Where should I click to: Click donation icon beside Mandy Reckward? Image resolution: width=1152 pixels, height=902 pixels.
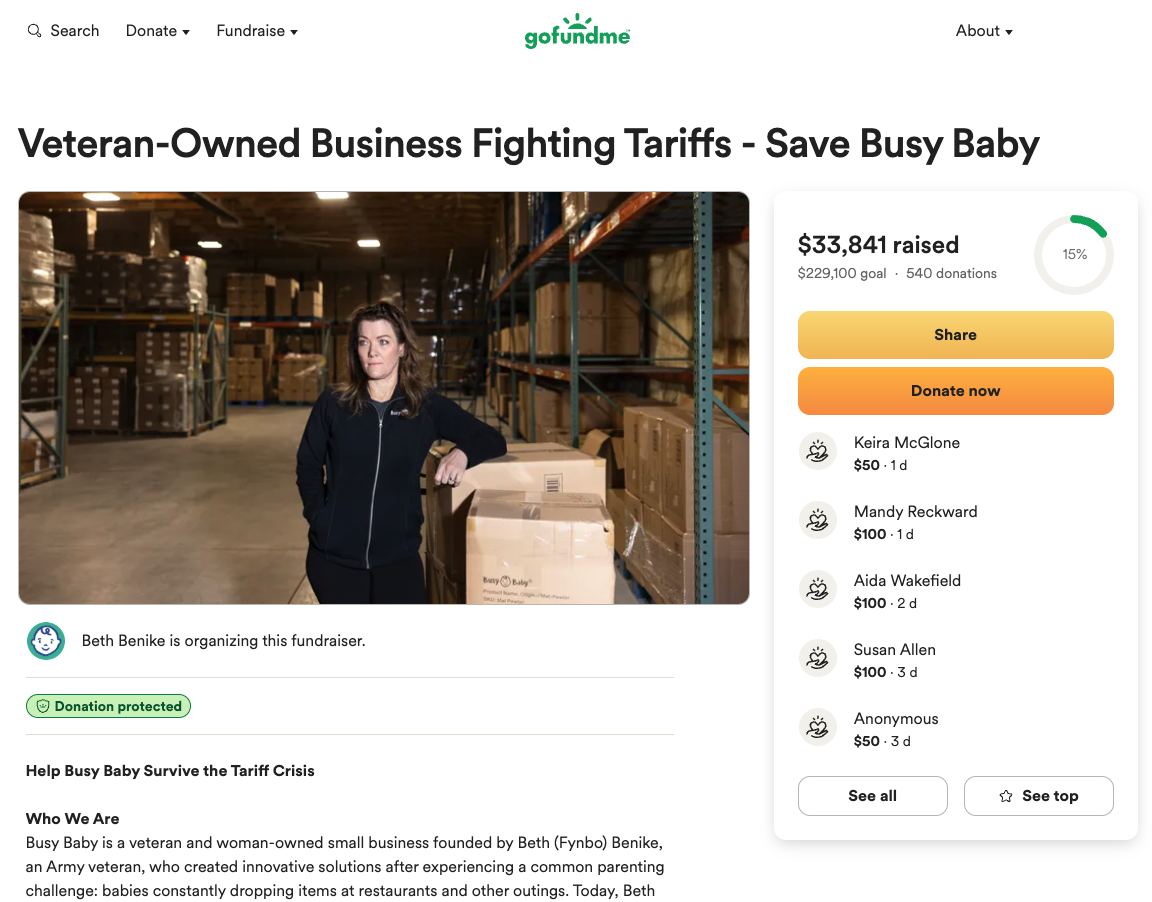tap(818, 521)
